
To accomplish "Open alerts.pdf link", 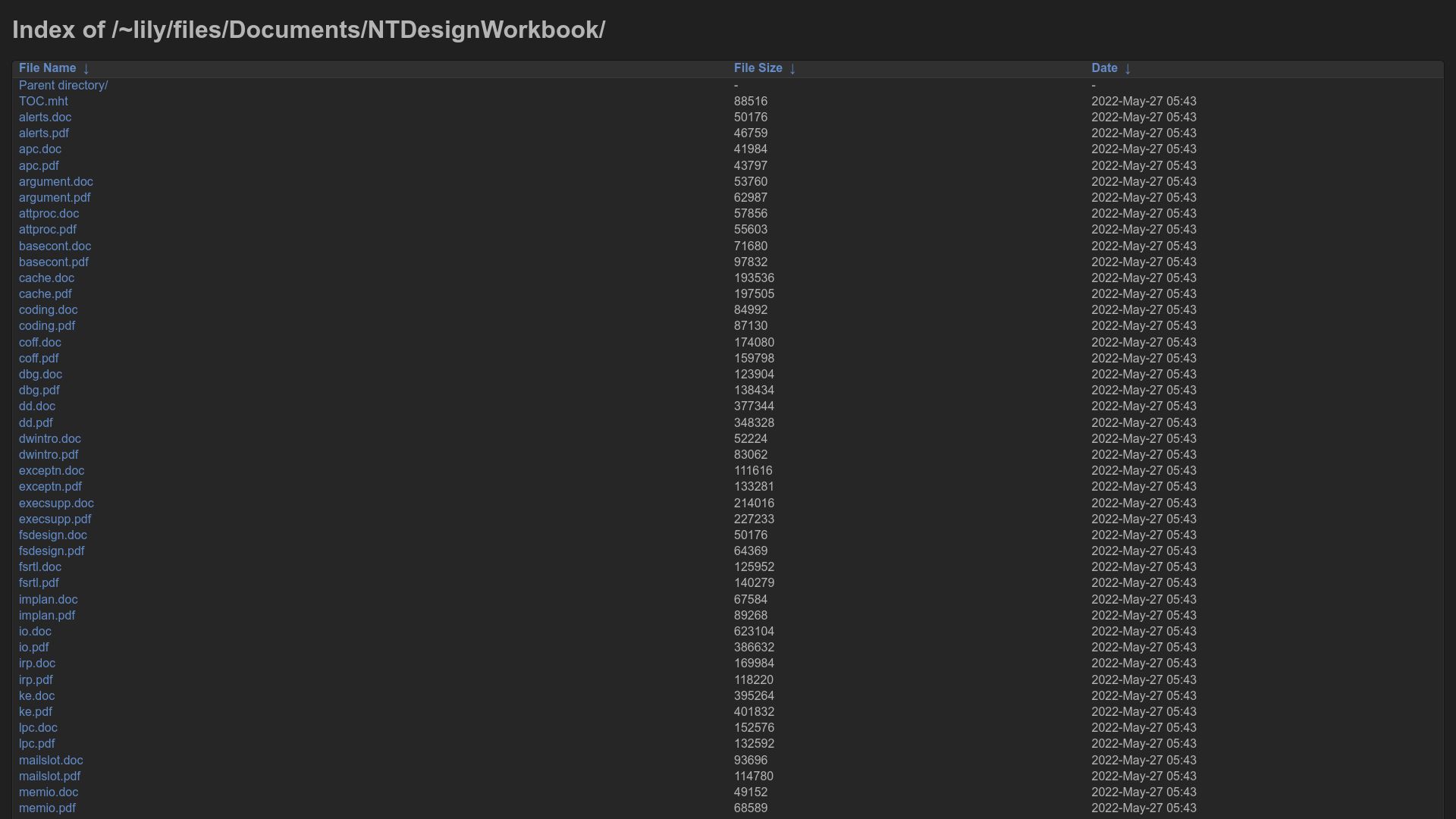I will coord(44,133).
